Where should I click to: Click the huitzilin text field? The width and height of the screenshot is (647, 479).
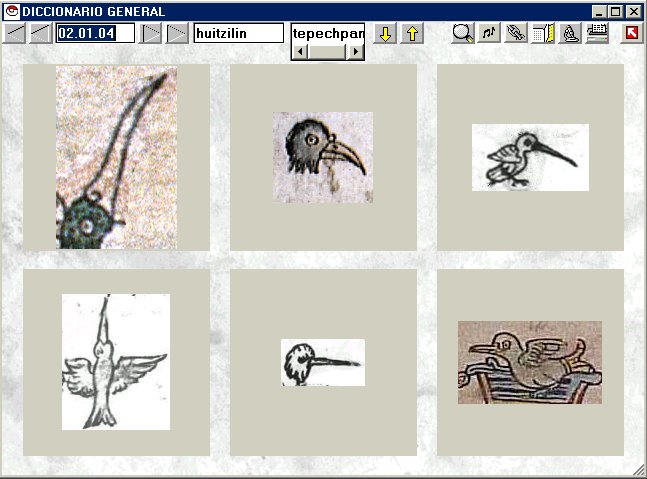238,33
